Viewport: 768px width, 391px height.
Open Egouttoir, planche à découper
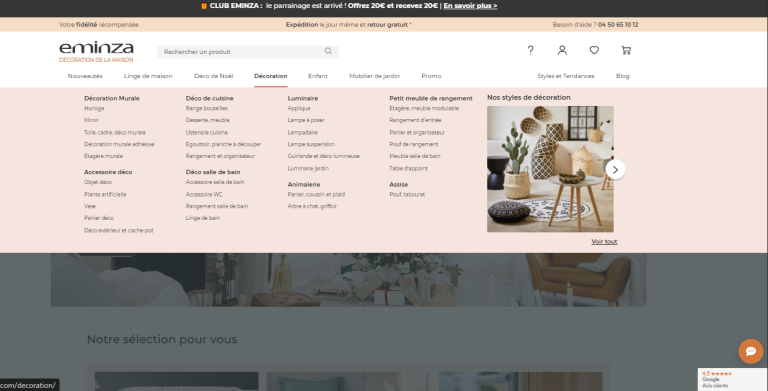point(223,144)
